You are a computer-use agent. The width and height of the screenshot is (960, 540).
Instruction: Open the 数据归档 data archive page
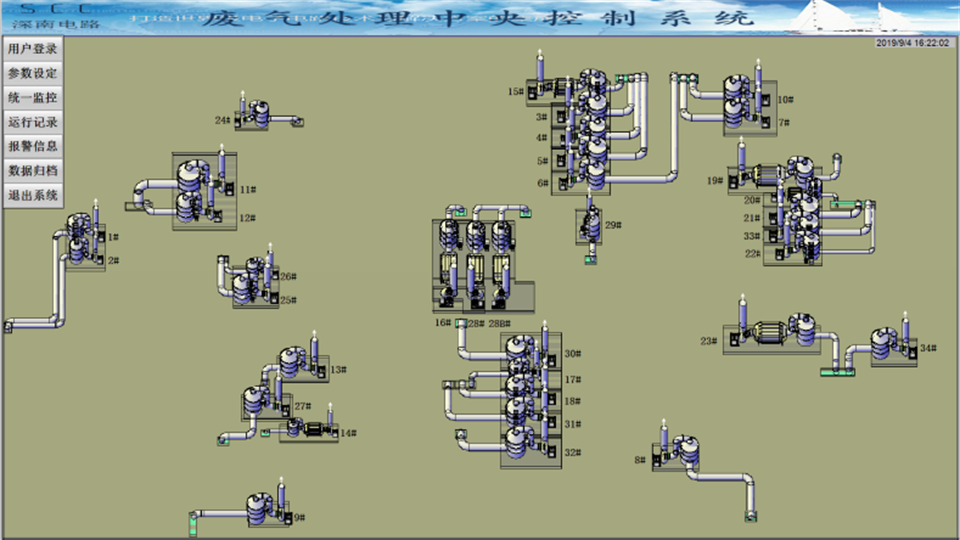click(x=33, y=170)
